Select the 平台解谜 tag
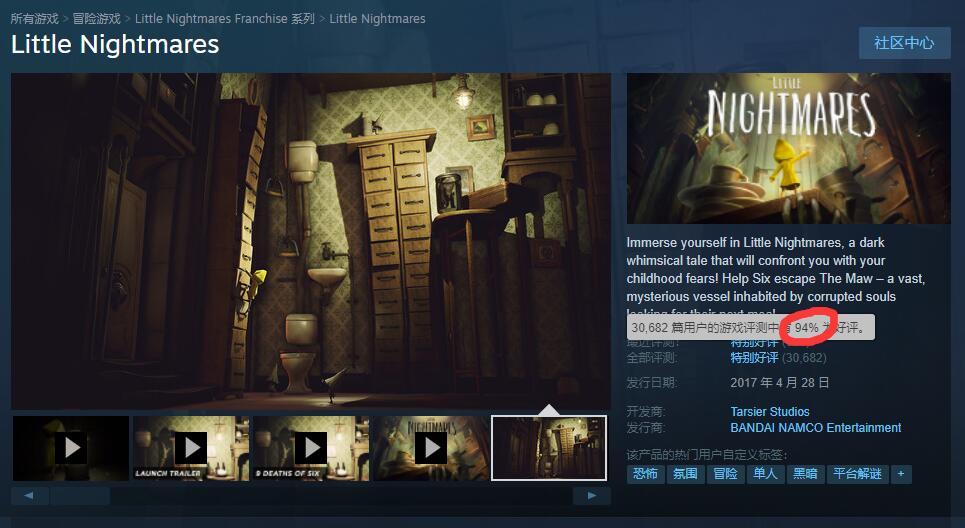Screen dimensions: 965x528 click(857, 474)
